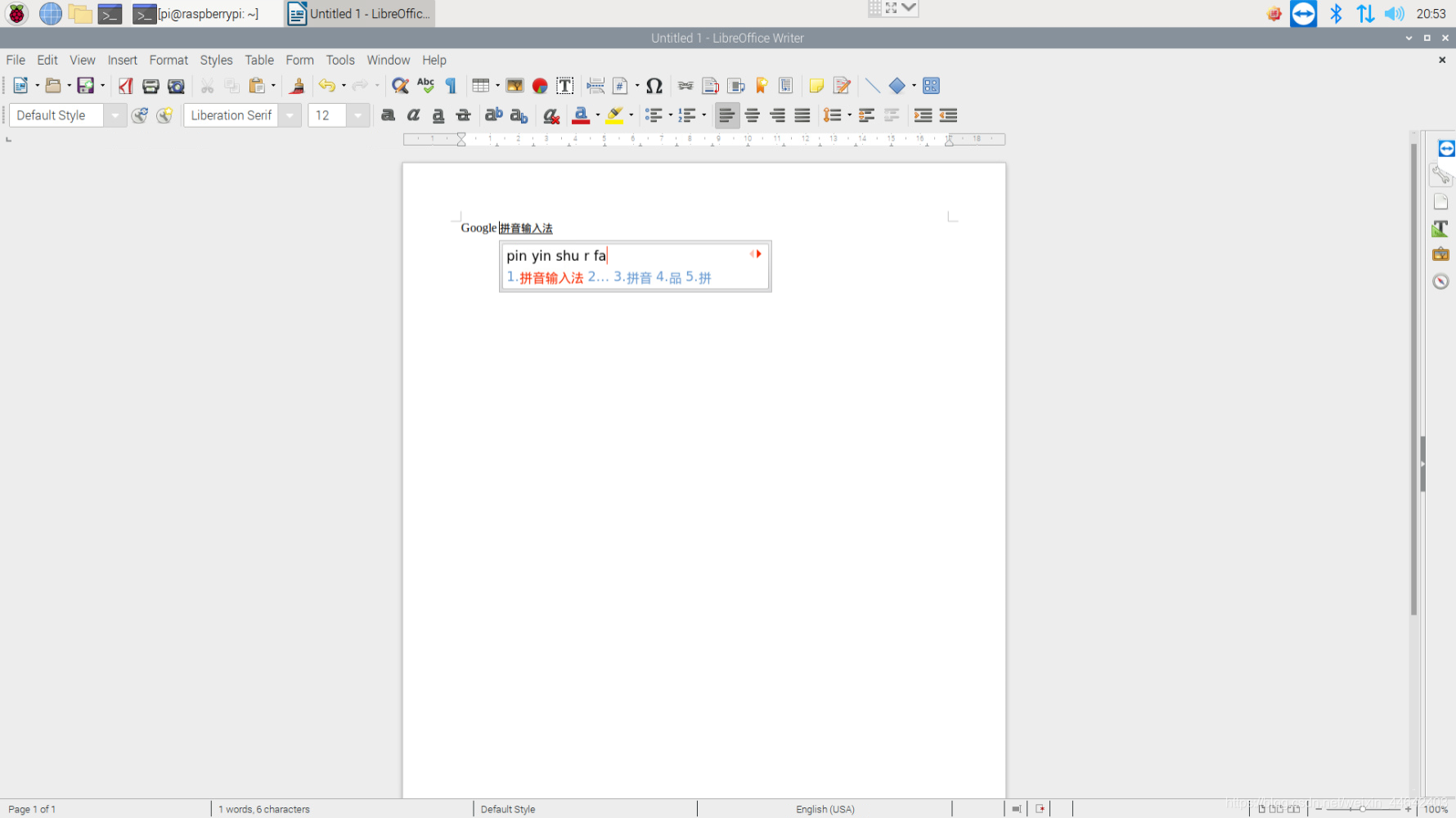The height and width of the screenshot is (818, 1456).
Task: Insert a bookmark
Action: point(762,86)
